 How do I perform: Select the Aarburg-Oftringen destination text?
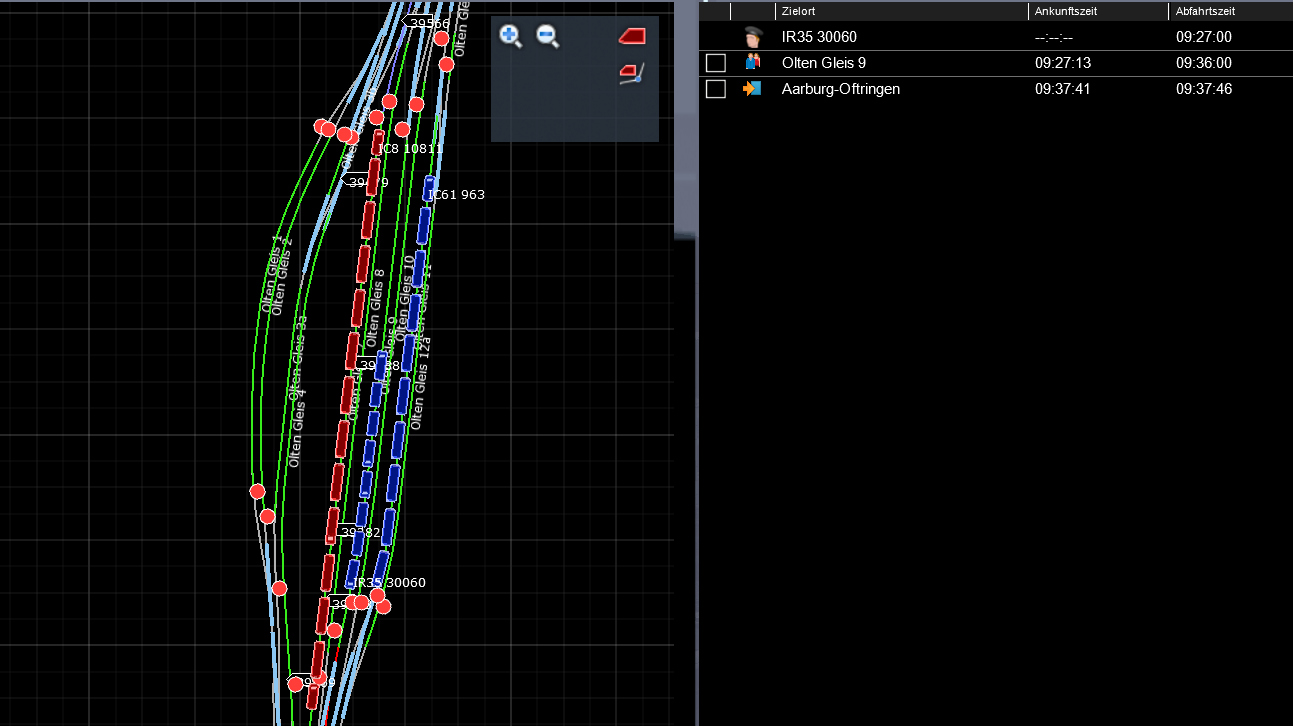(x=840, y=89)
